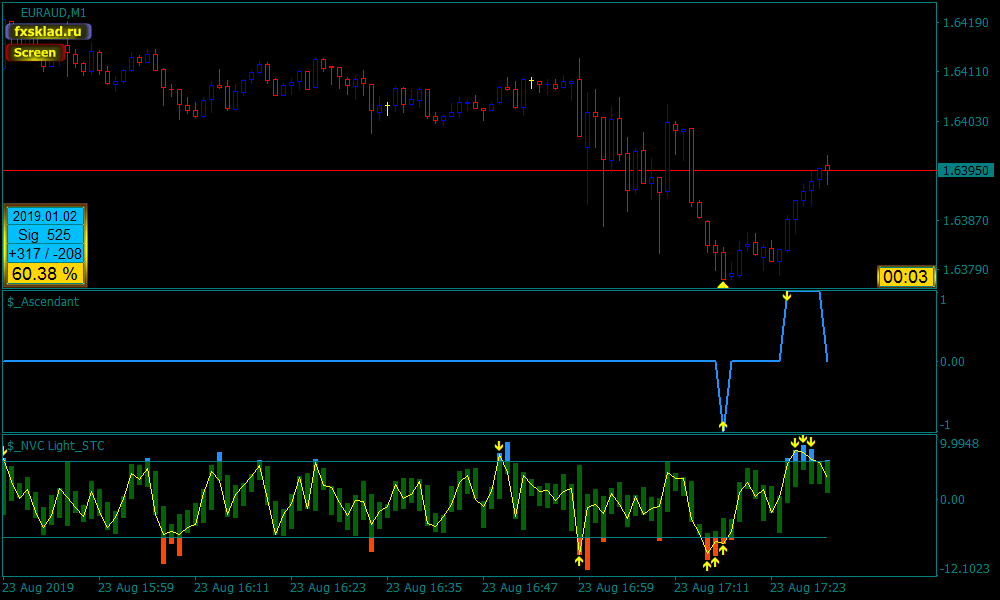Click the 2019.01.02 date field

[x=46, y=216]
